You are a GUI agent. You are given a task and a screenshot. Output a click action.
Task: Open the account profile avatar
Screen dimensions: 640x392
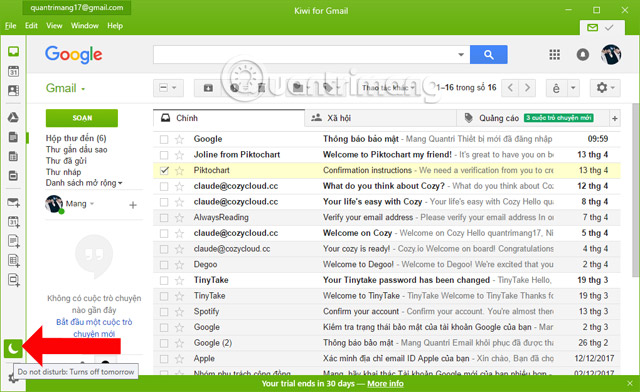[611, 55]
